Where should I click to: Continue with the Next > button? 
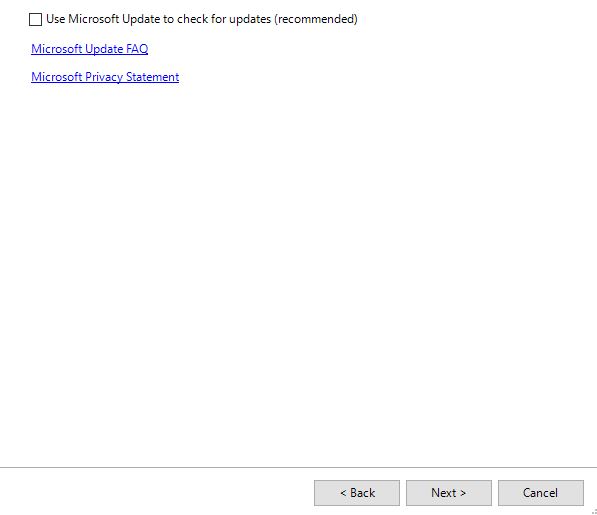pyautogui.click(x=449, y=493)
